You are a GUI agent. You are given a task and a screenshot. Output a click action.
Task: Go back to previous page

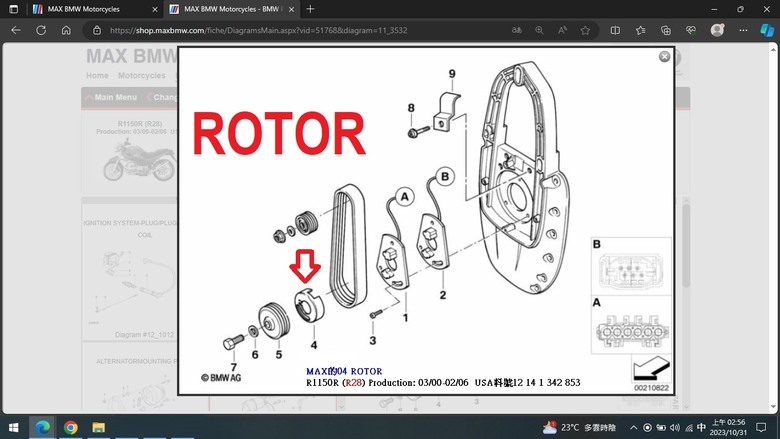[x=16, y=30]
